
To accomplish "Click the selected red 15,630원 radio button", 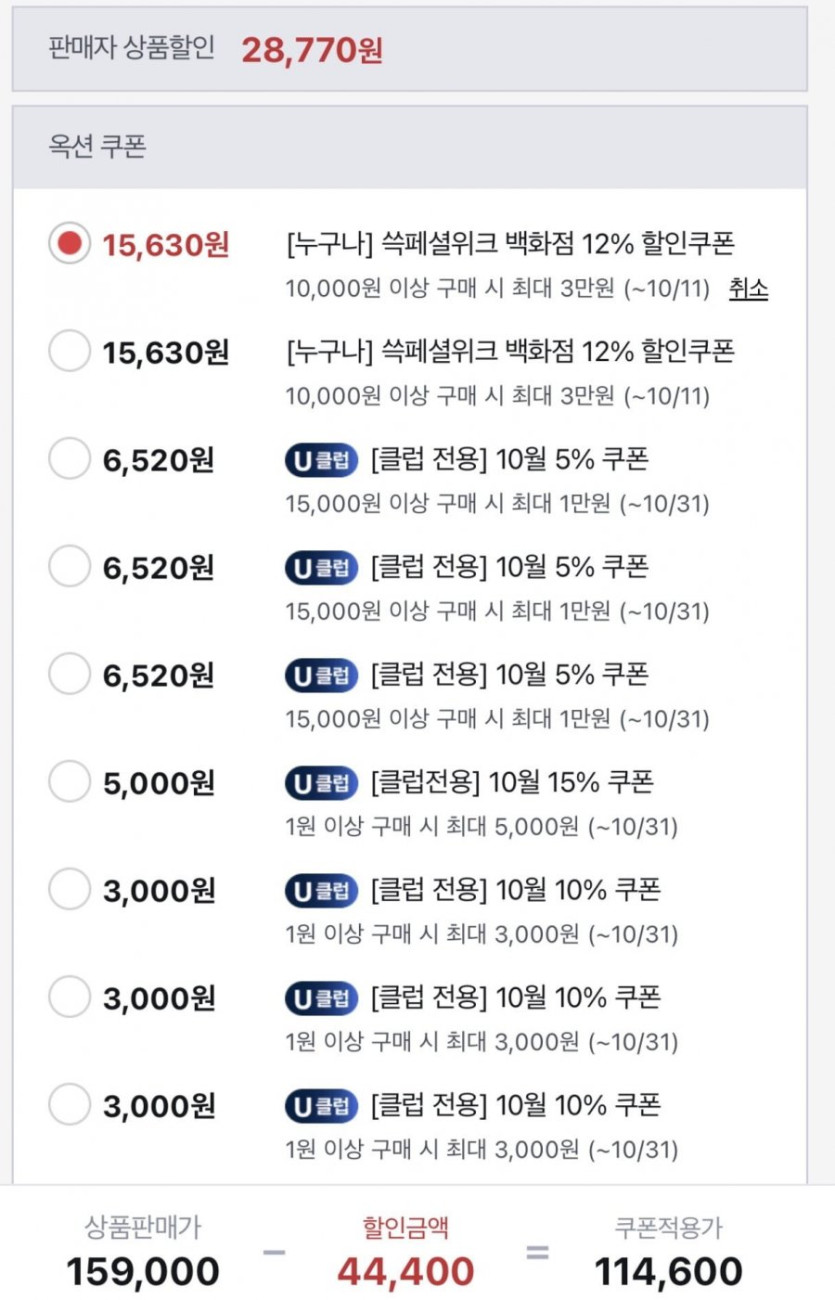I will [x=69, y=244].
